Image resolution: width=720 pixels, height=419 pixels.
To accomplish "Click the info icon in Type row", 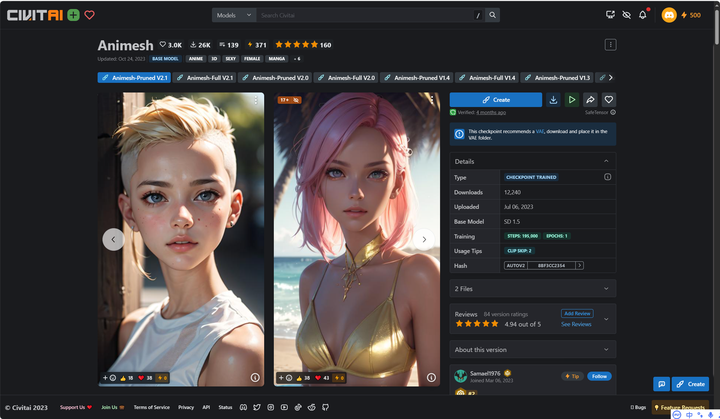I will tap(608, 177).
